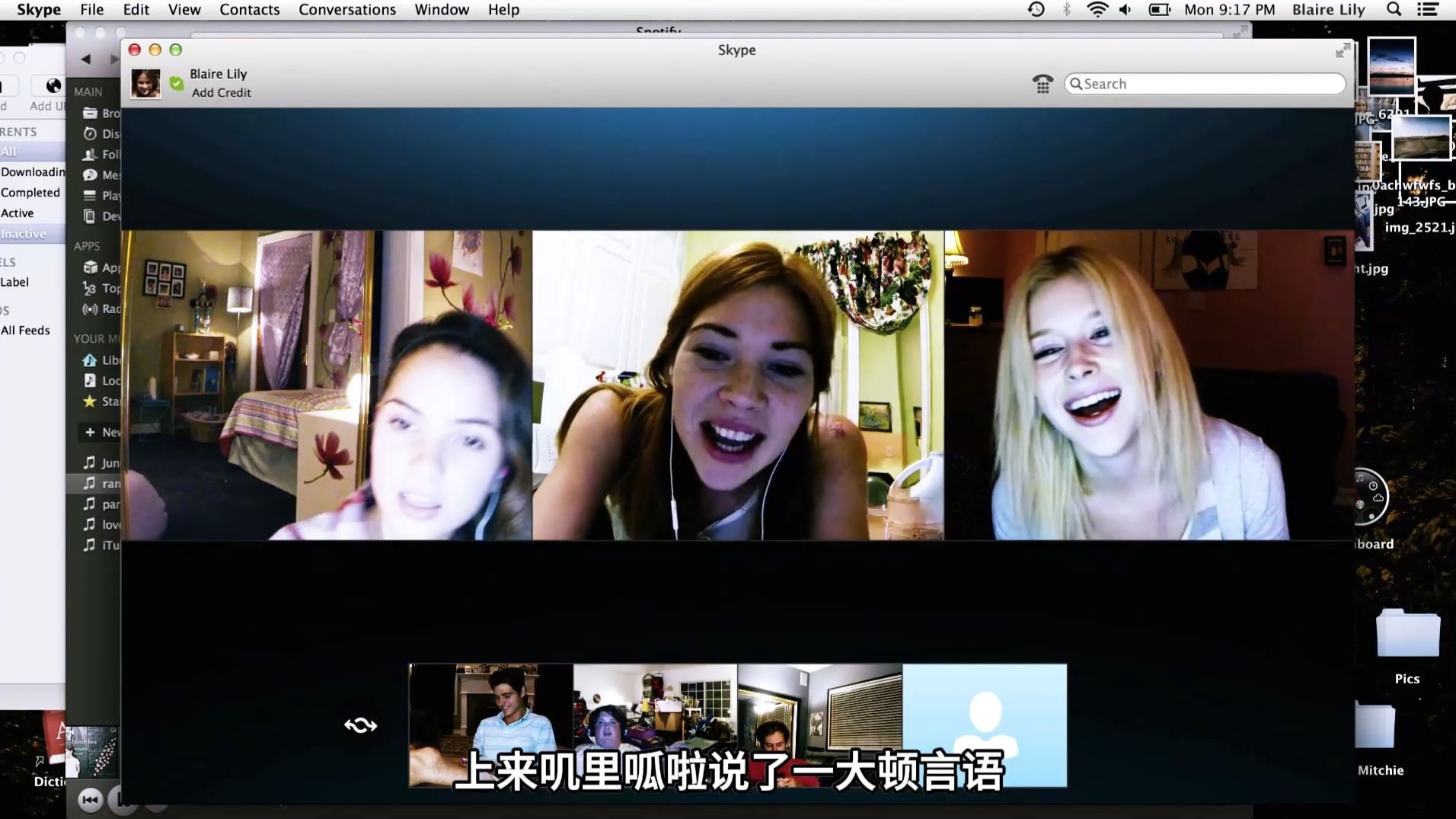Click the globe Add URL toolbar icon

click(x=53, y=85)
